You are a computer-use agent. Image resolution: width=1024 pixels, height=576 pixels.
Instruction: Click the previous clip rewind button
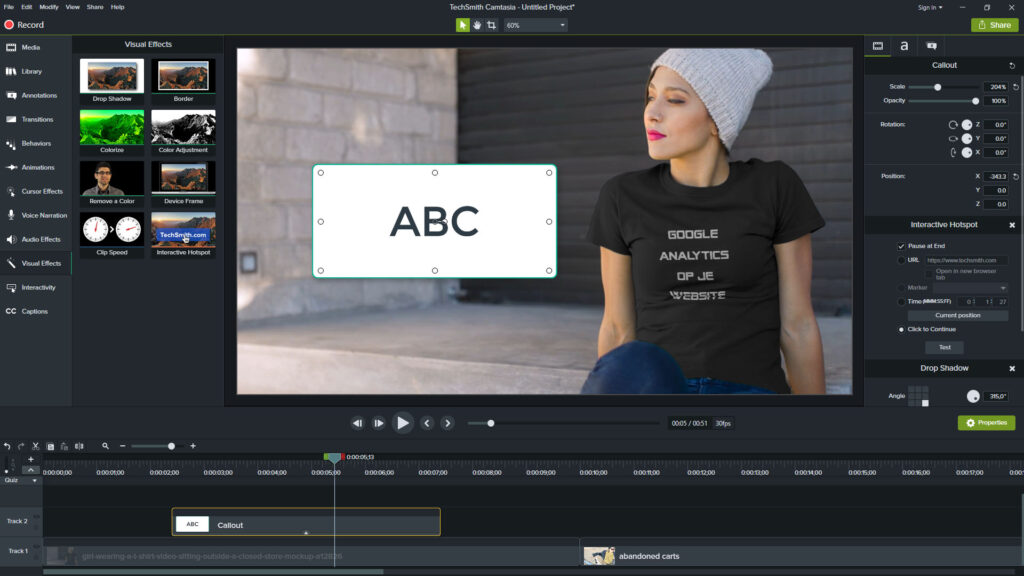click(357, 423)
